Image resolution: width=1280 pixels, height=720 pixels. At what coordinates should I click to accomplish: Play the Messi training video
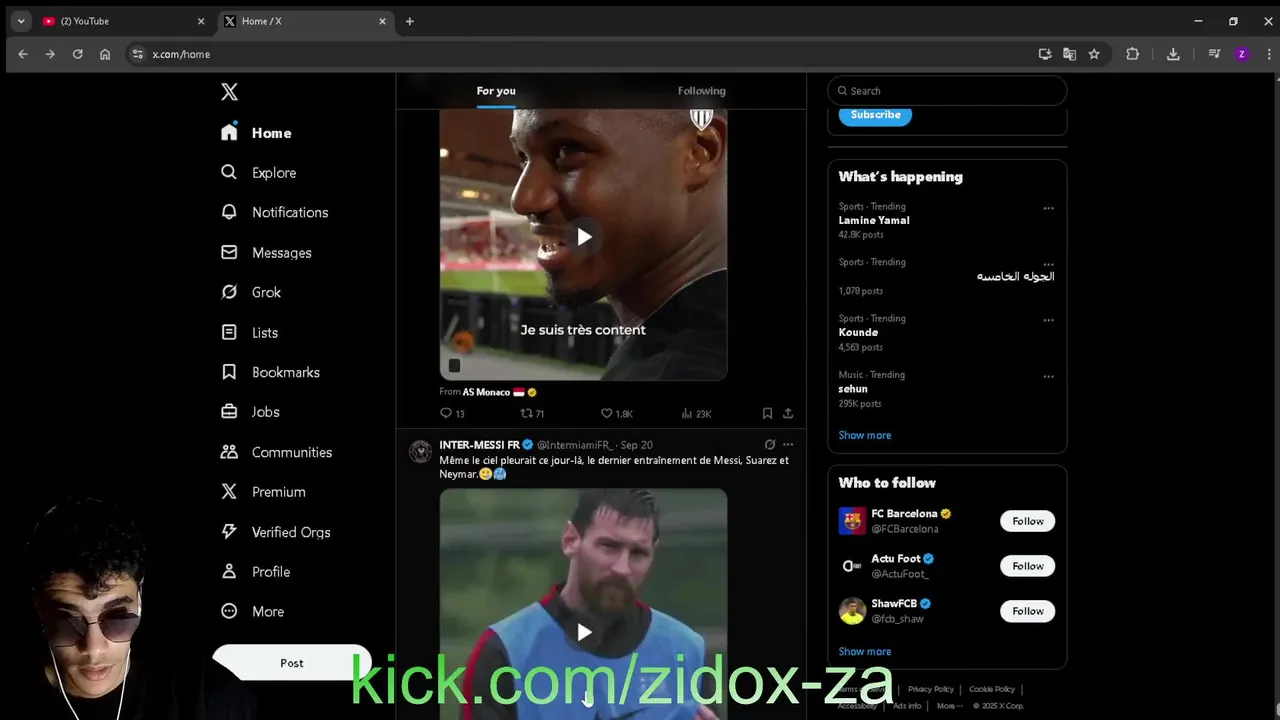[584, 632]
